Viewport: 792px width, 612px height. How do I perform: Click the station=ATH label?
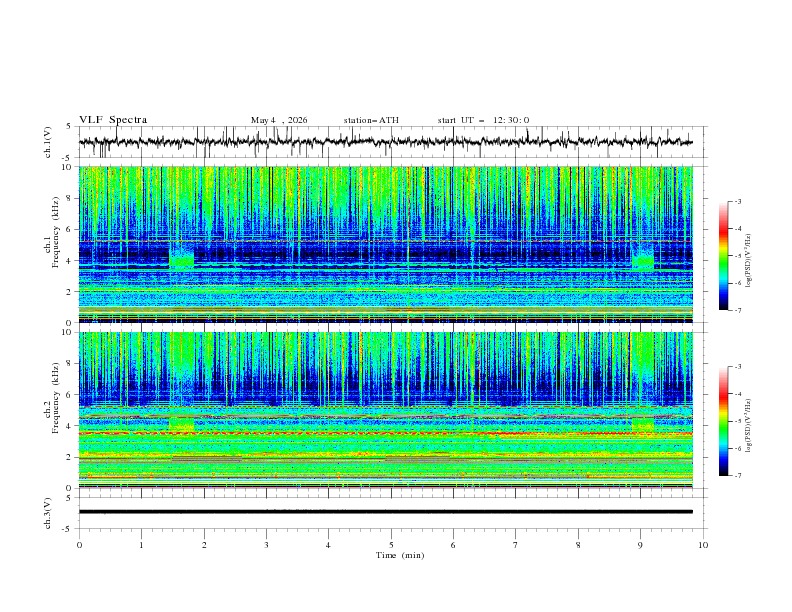(371, 120)
